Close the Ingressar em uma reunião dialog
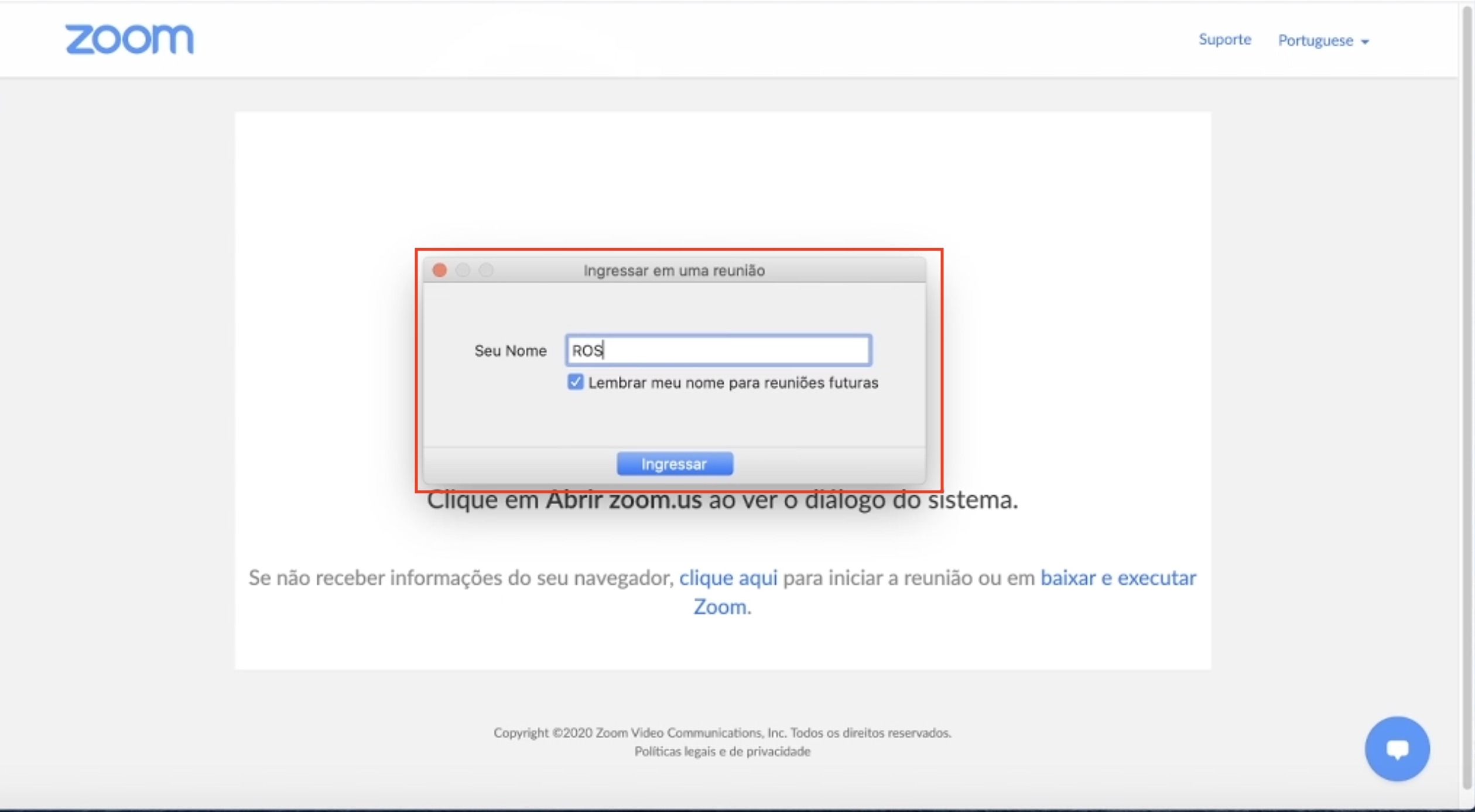 (x=440, y=270)
